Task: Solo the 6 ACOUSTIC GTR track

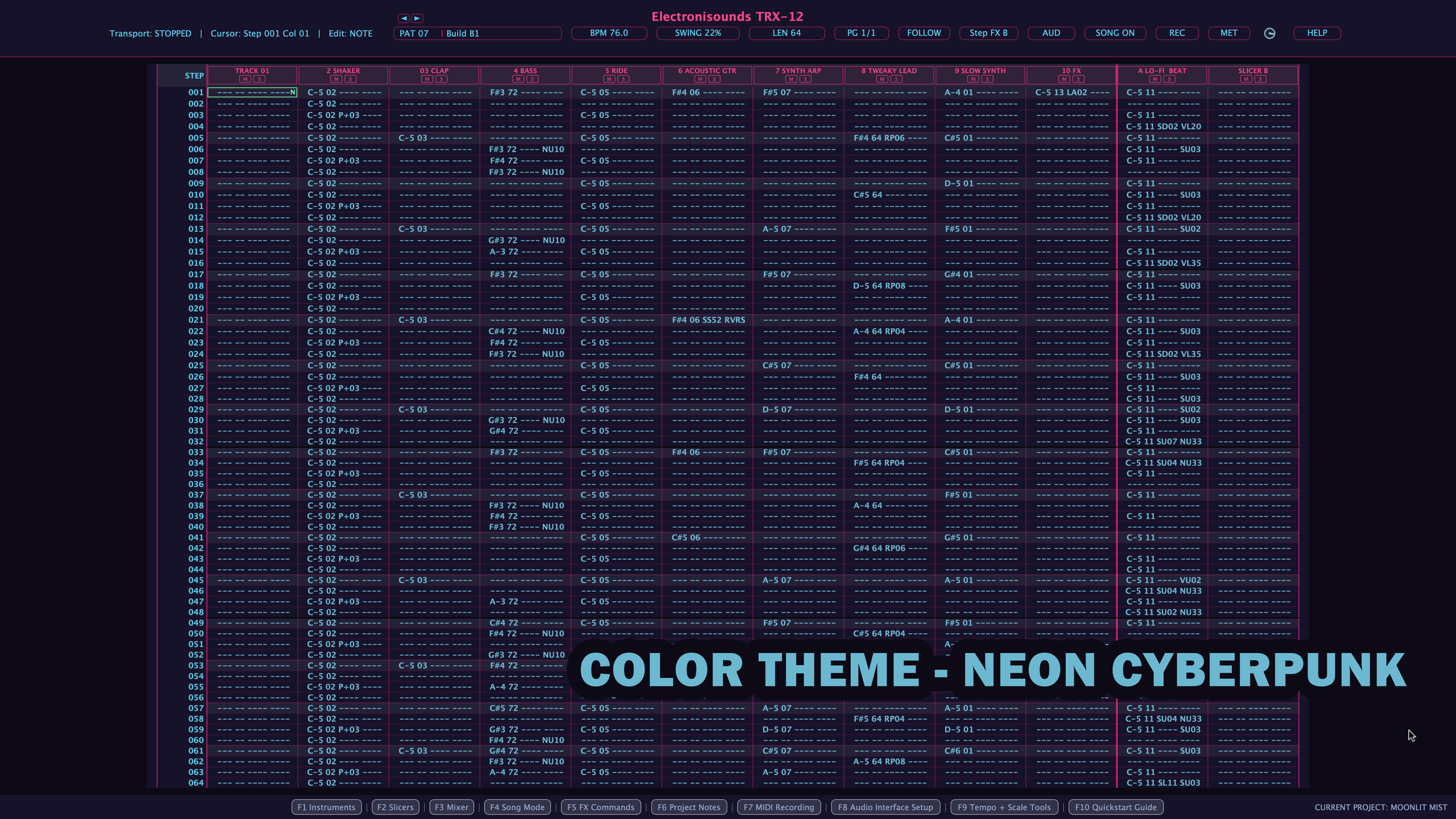Action: [714, 79]
